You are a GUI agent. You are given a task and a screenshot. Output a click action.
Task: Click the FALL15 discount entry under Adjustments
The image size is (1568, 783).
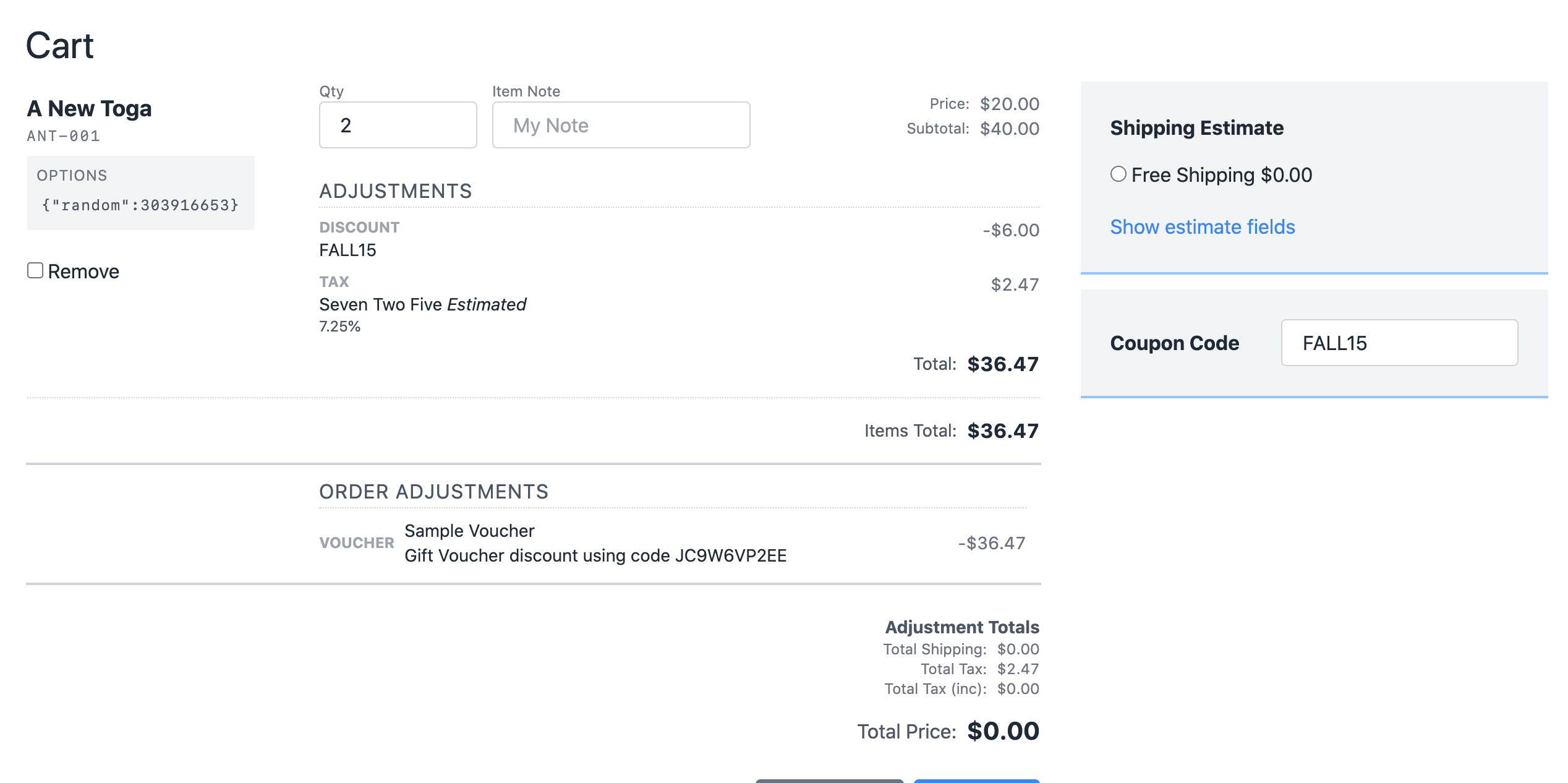[x=349, y=250]
